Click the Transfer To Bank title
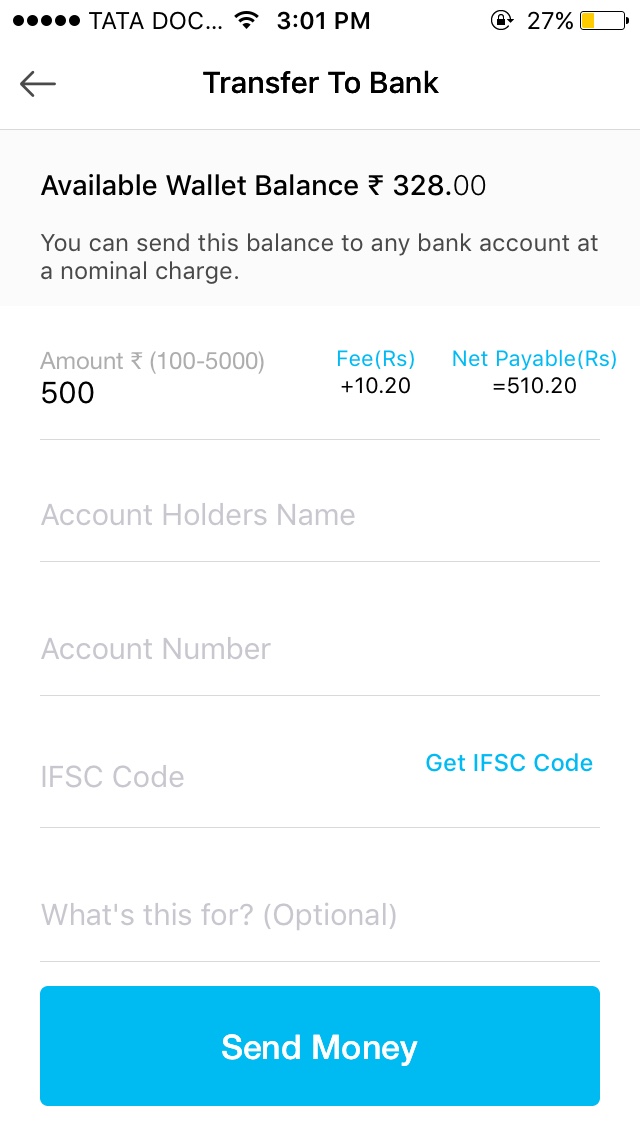Image resolution: width=640 pixels, height=1136 pixels. 320,83
